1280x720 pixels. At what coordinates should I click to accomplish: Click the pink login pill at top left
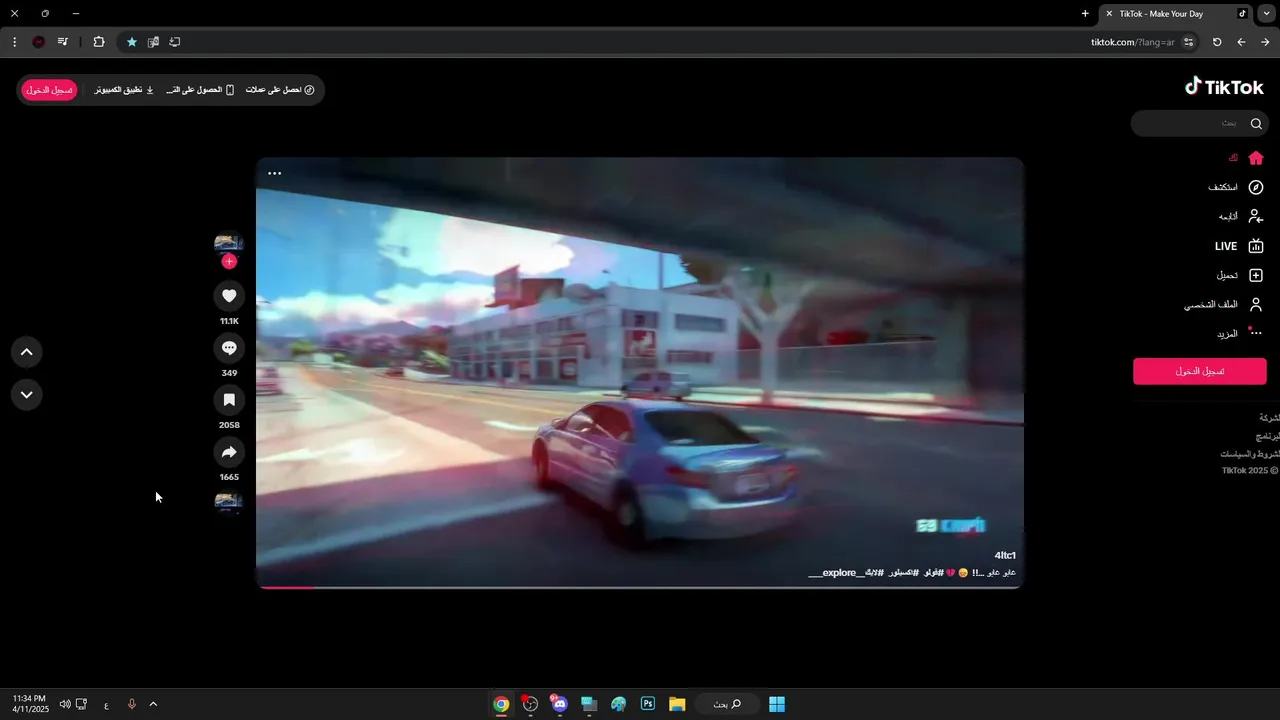(x=49, y=90)
